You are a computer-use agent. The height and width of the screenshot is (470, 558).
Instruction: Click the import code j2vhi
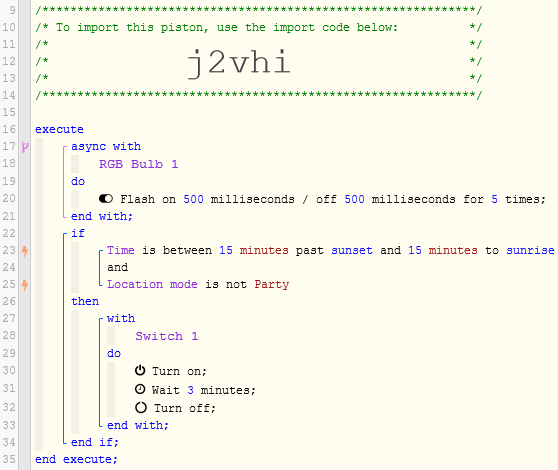pos(239,63)
